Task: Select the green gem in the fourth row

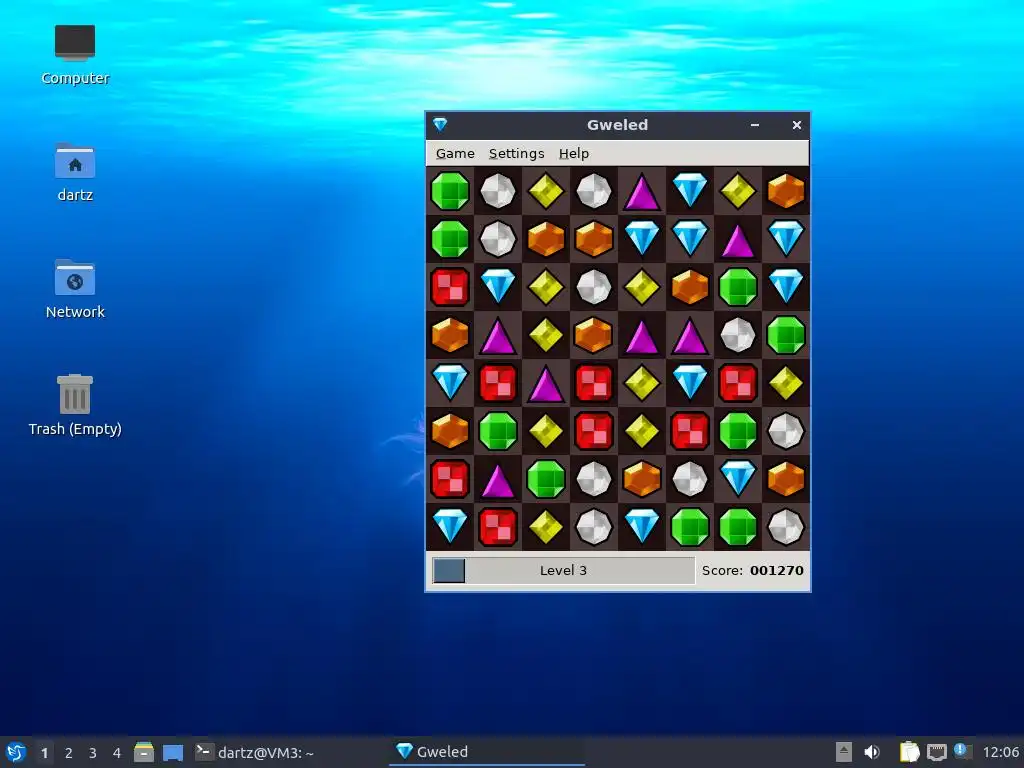Action: [786, 335]
